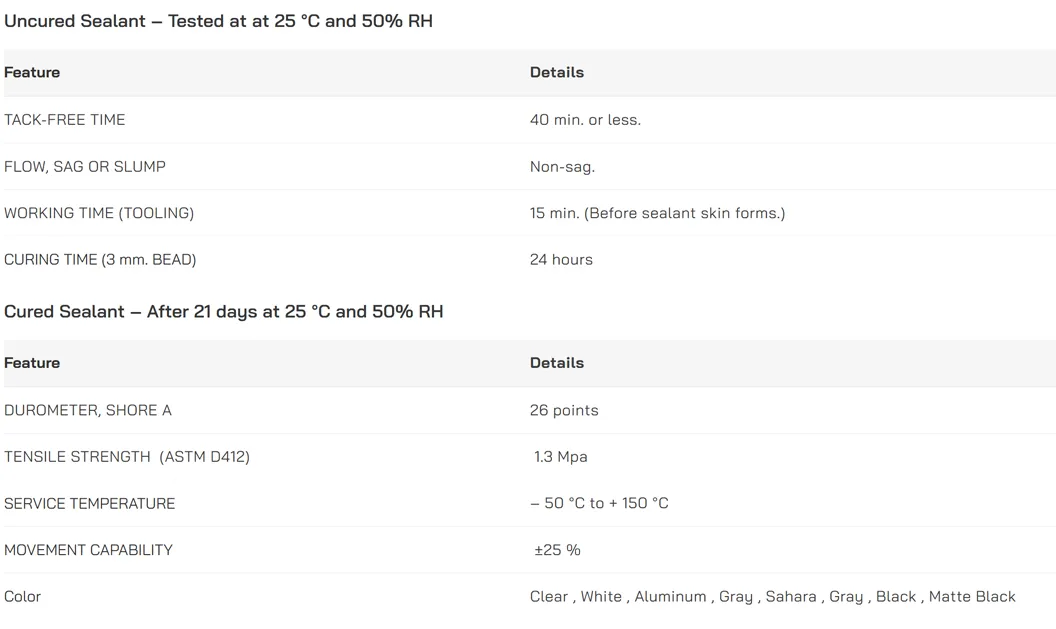Select the WORKING TIME (TOOLING) label
This screenshot has height=629, width=1056.
pyautogui.click(x=99, y=213)
